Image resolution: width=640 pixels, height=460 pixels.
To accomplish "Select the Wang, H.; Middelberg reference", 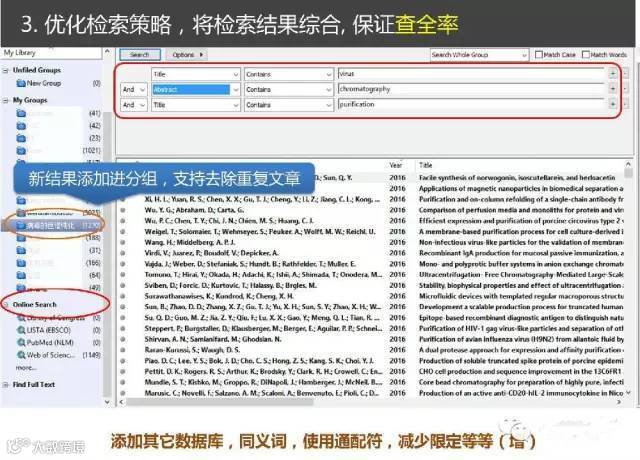I will [190, 242].
